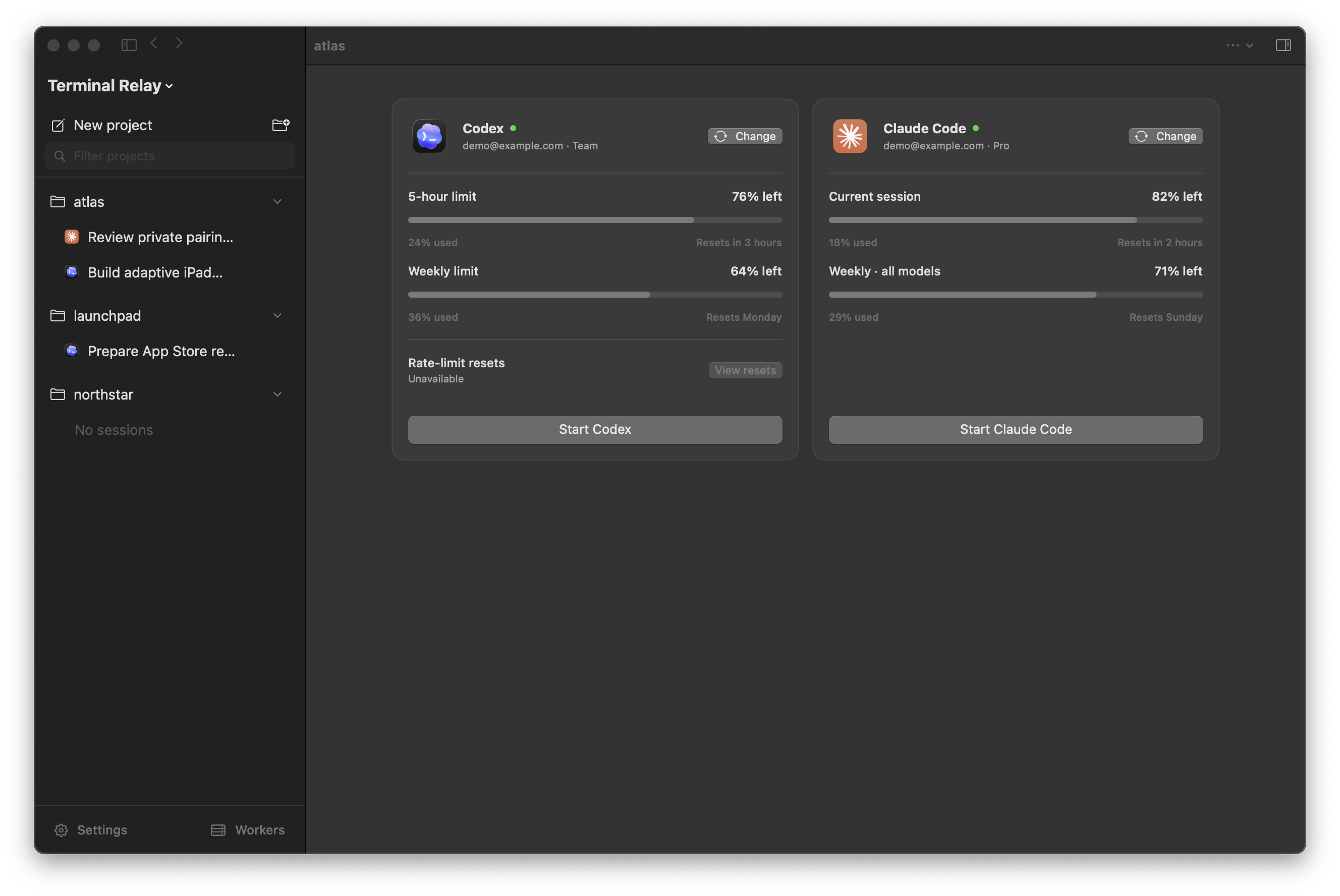Change the Claude Code account
Viewport: 1340px width, 896px height.
(x=1165, y=136)
